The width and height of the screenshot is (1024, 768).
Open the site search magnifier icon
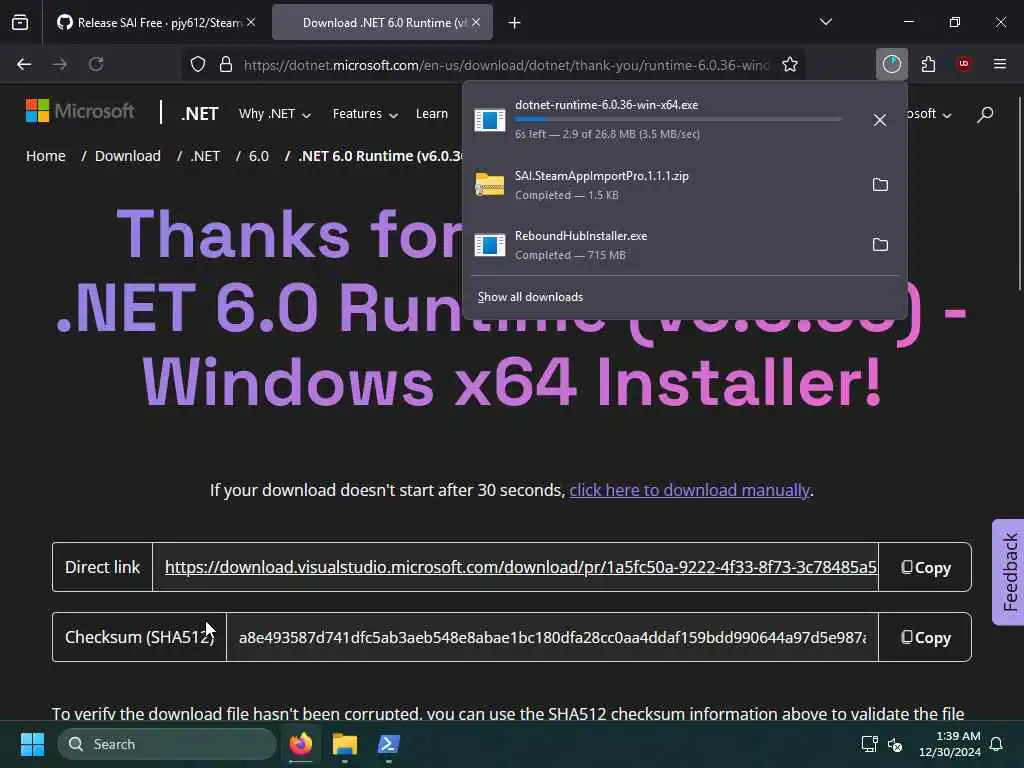[x=985, y=114]
